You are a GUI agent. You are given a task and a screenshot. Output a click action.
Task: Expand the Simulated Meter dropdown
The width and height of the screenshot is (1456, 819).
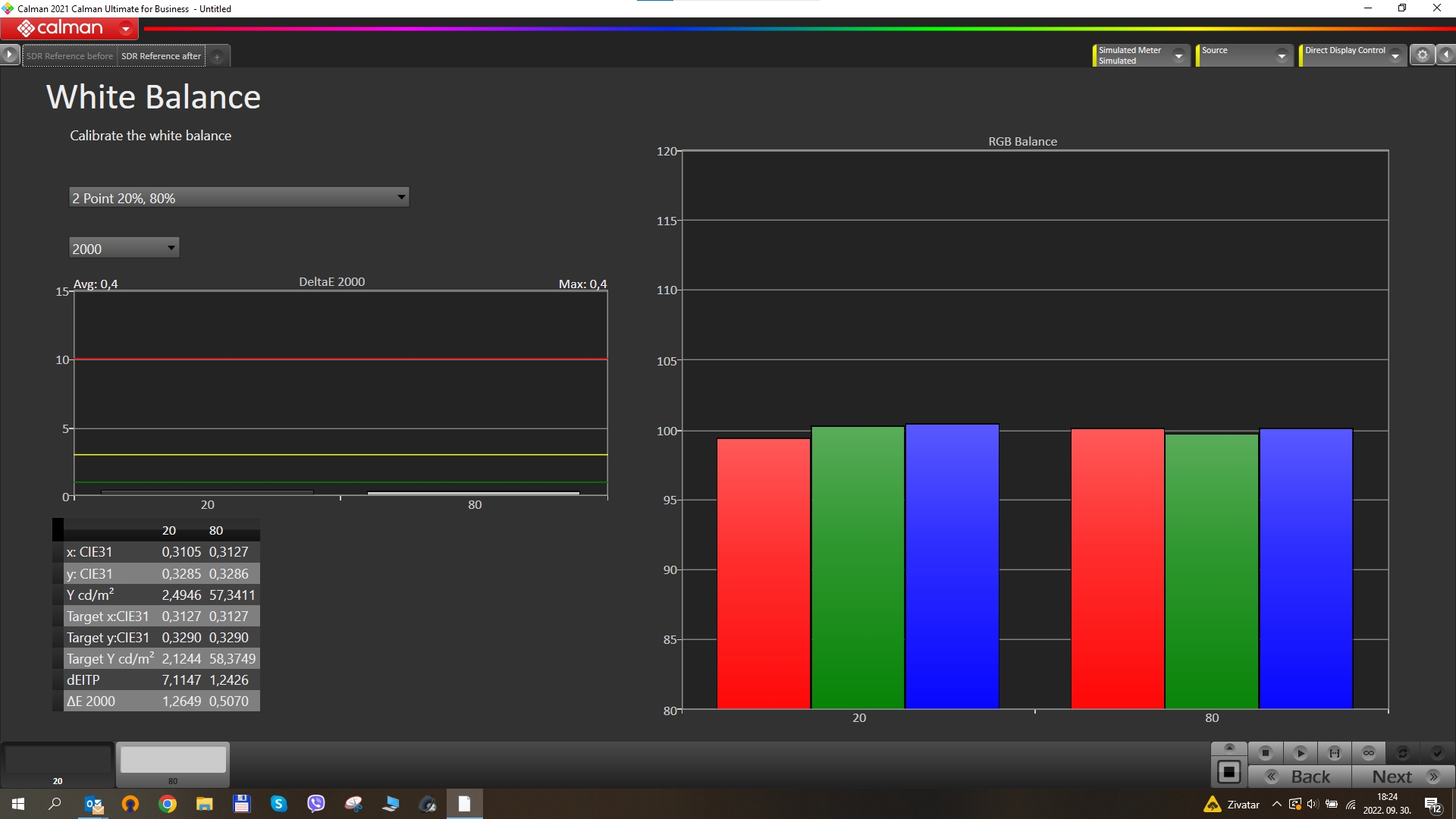pos(1178,55)
